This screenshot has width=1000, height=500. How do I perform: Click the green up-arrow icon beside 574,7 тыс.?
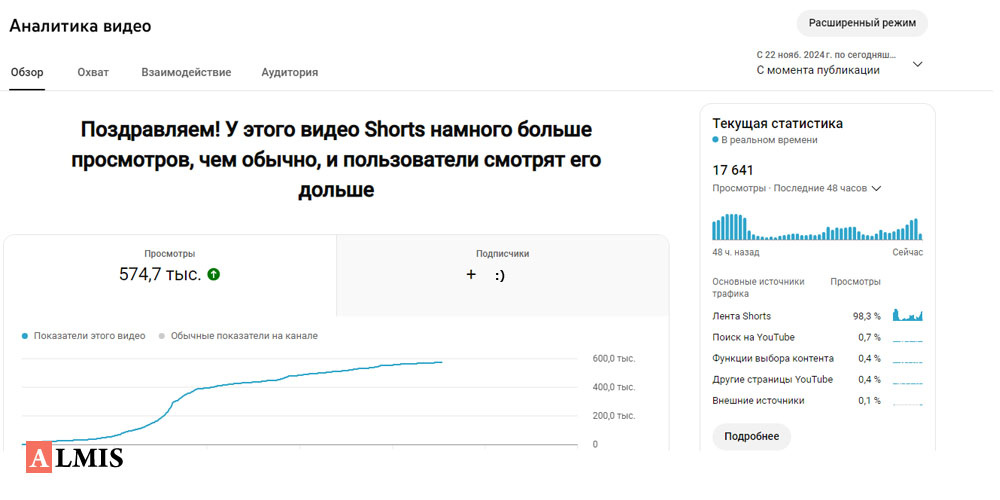click(x=214, y=275)
